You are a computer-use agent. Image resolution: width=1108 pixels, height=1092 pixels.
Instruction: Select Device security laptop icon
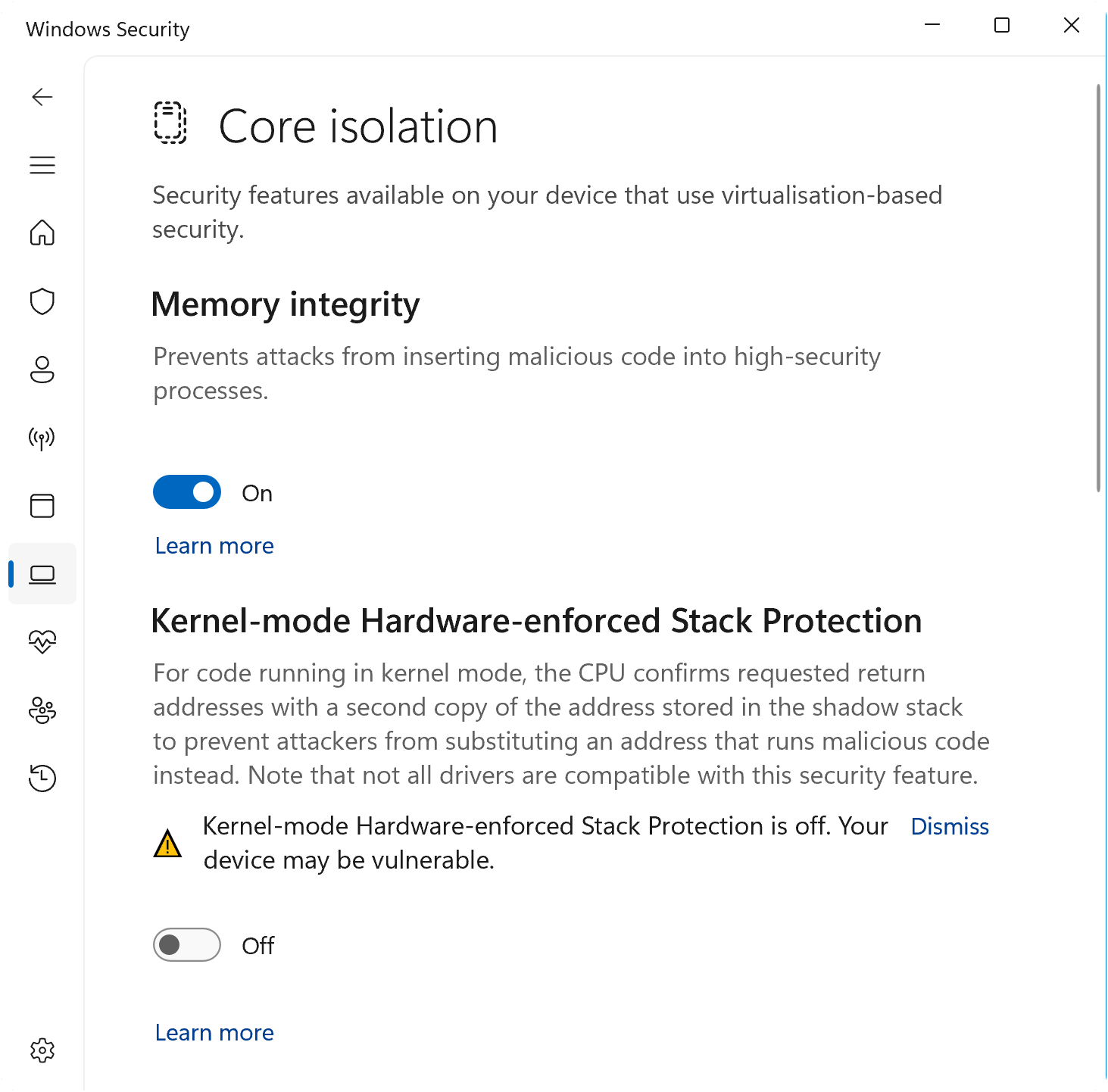tap(42, 574)
